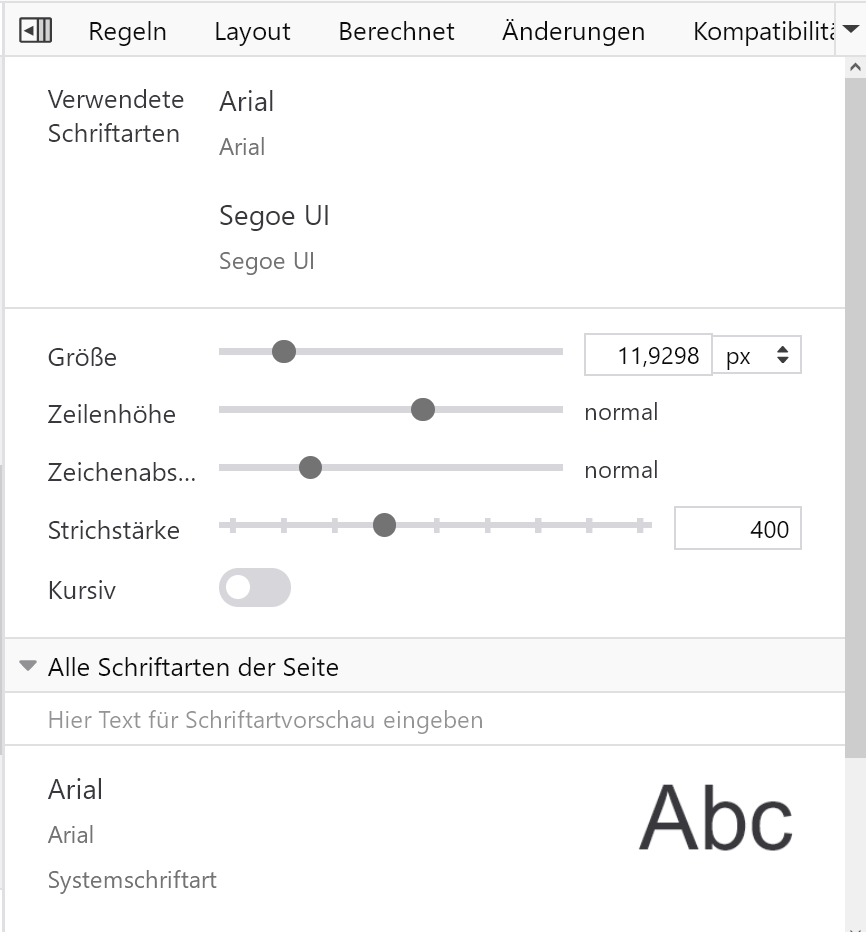Click the Strichstärke slider handle
The width and height of the screenshot is (866, 932).
(384, 525)
